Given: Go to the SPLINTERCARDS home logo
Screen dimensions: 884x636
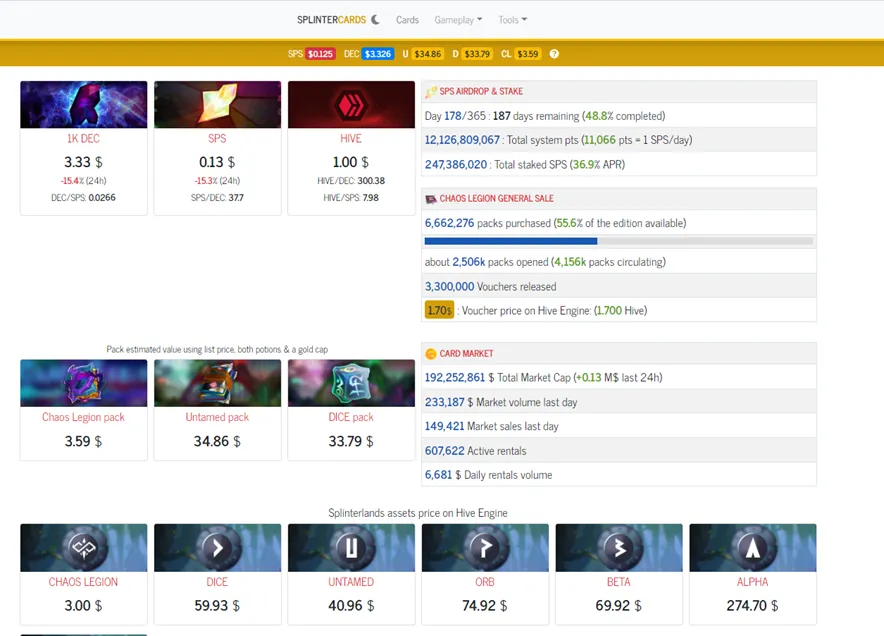Looking at the screenshot, I should [x=332, y=20].
